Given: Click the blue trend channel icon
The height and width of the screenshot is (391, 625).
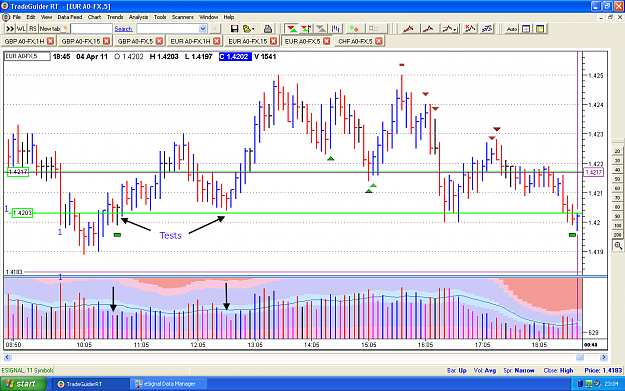Looking at the screenshot, I should click(x=487, y=29).
